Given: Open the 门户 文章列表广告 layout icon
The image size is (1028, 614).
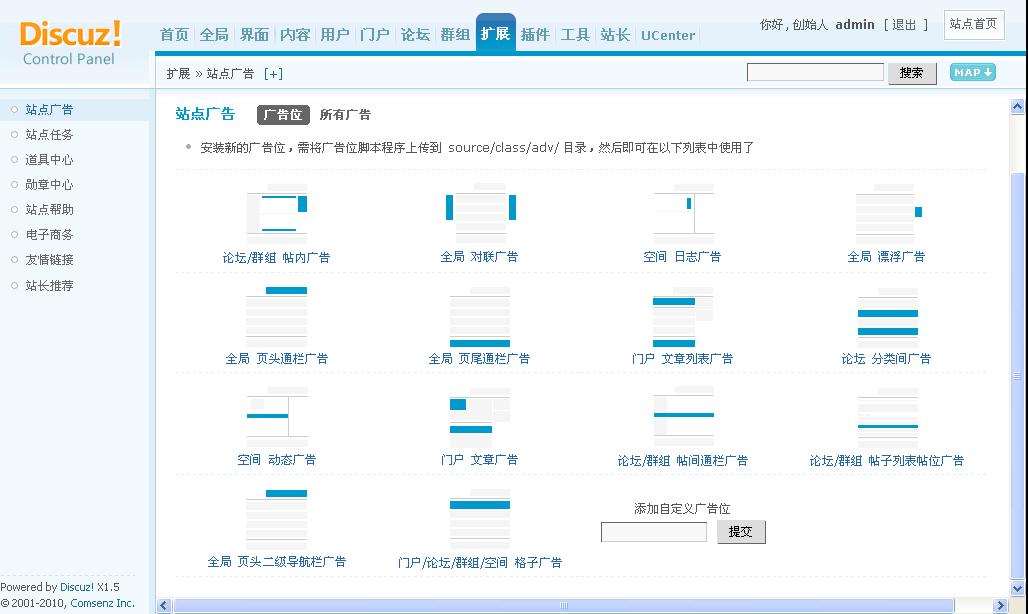Looking at the screenshot, I should pos(683,317).
